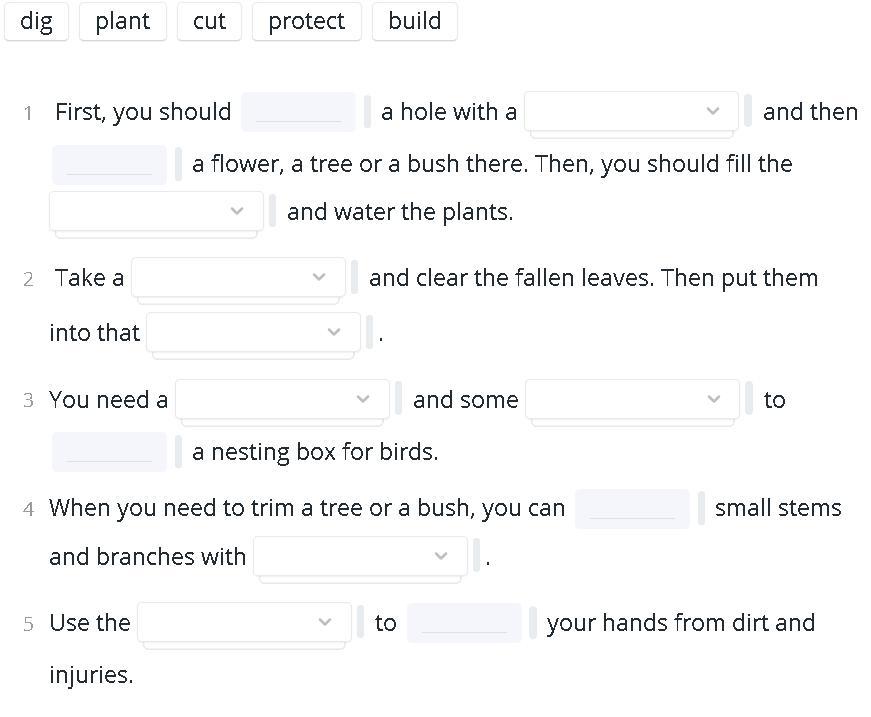The width and height of the screenshot is (871, 717).
Task: Click blank before 'your hands from dirt'
Action: coord(464,623)
